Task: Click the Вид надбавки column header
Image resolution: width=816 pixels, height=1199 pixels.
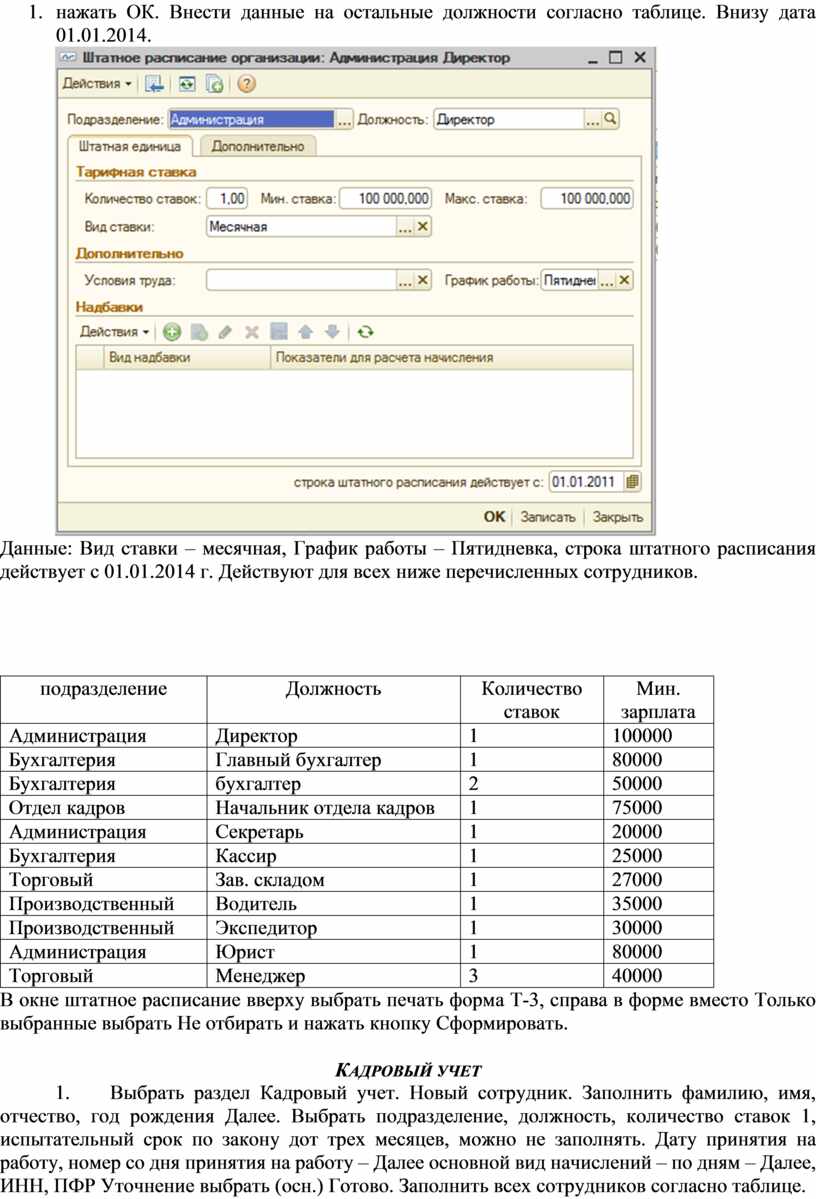Action: pyautogui.click(x=187, y=358)
